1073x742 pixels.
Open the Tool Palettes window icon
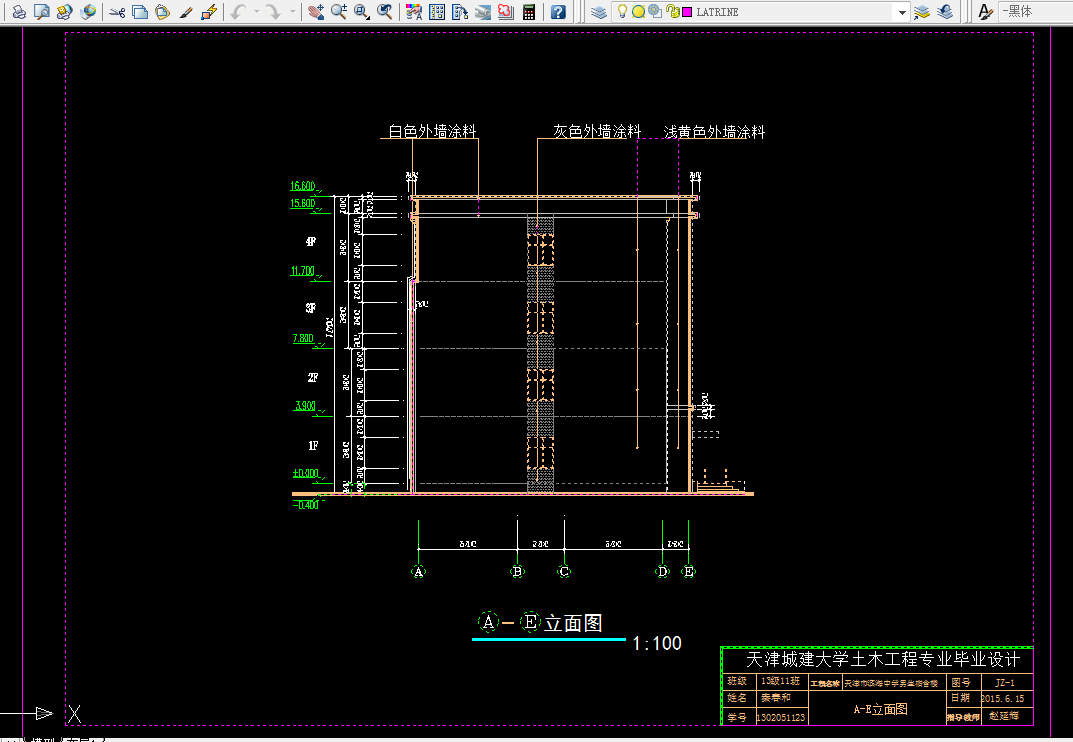[x=460, y=12]
